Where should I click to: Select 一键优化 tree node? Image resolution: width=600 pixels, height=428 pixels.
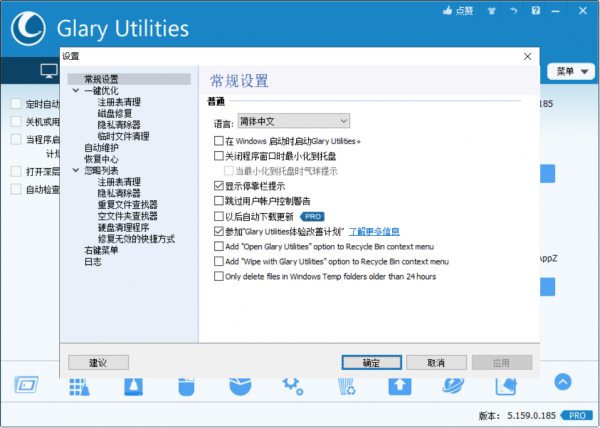(101, 91)
